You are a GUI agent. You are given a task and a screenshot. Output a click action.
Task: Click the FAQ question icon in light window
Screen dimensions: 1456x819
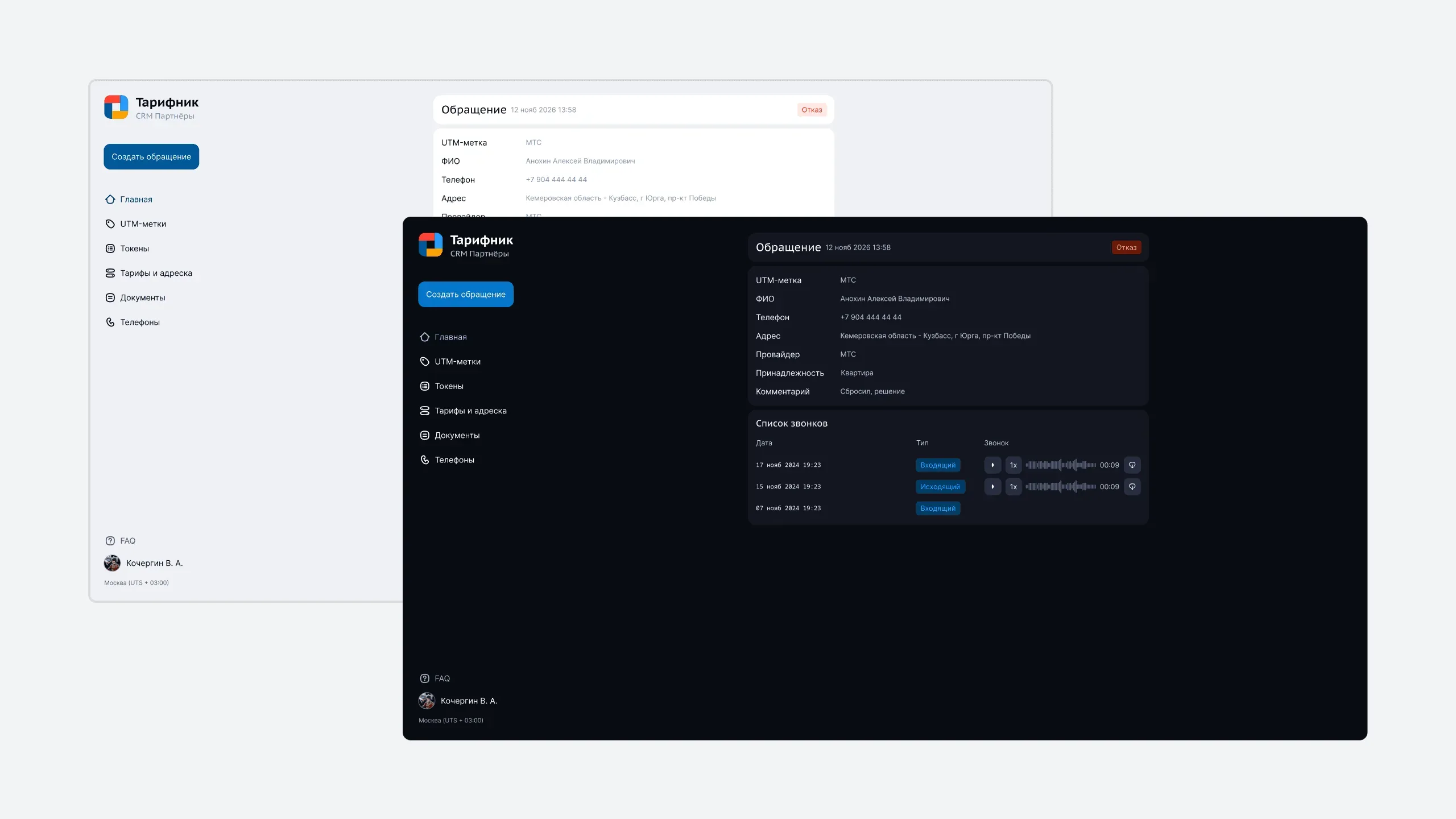coord(110,541)
